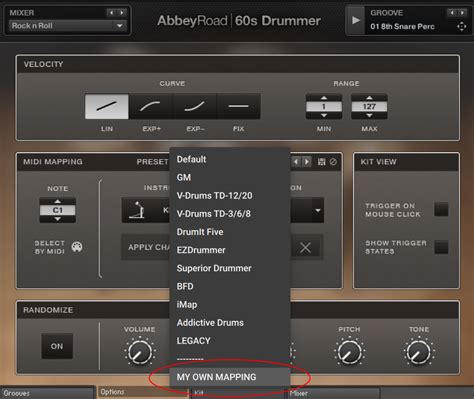Toggle Show Trigger States
474x399 pixels.
coord(441,247)
